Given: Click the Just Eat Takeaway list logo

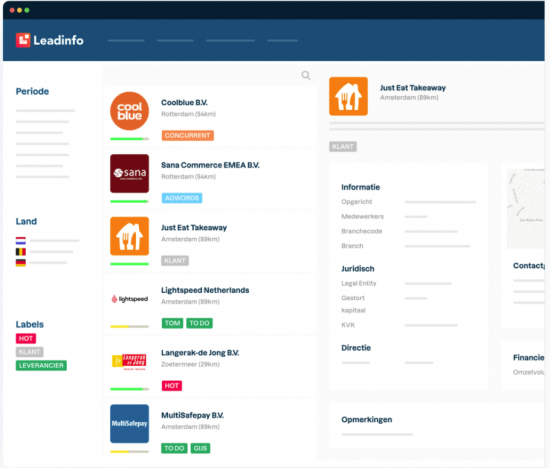Looking at the screenshot, I should 129,236.
